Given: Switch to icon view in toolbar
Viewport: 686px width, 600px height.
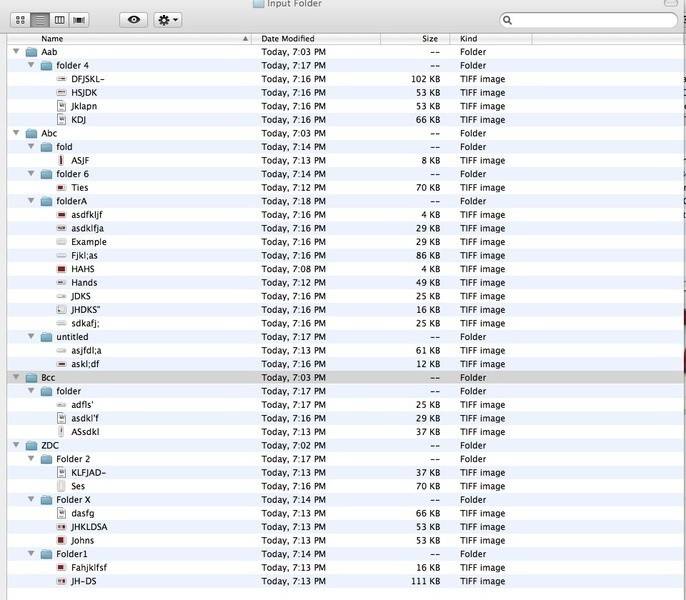Looking at the screenshot, I should [x=20, y=20].
